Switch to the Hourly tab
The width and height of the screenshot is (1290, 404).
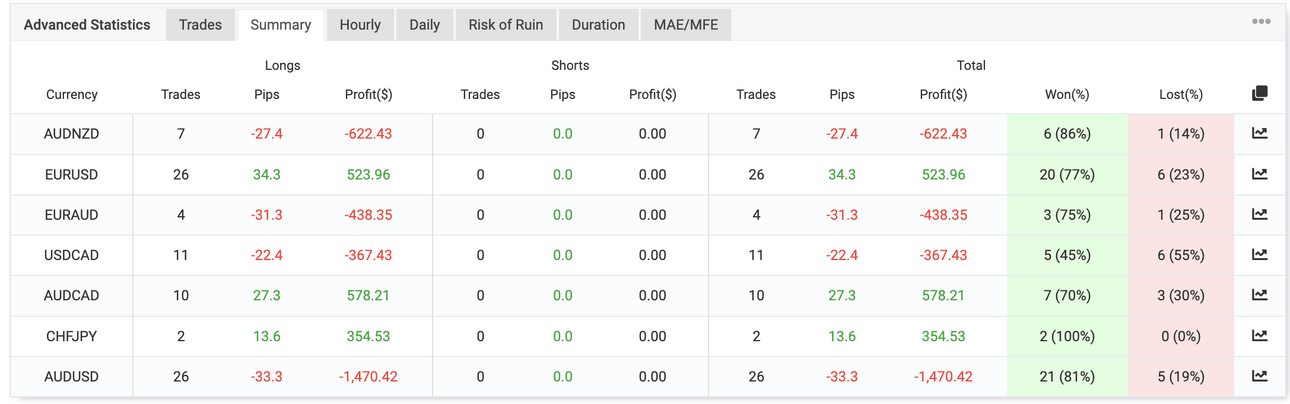coord(360,25)
